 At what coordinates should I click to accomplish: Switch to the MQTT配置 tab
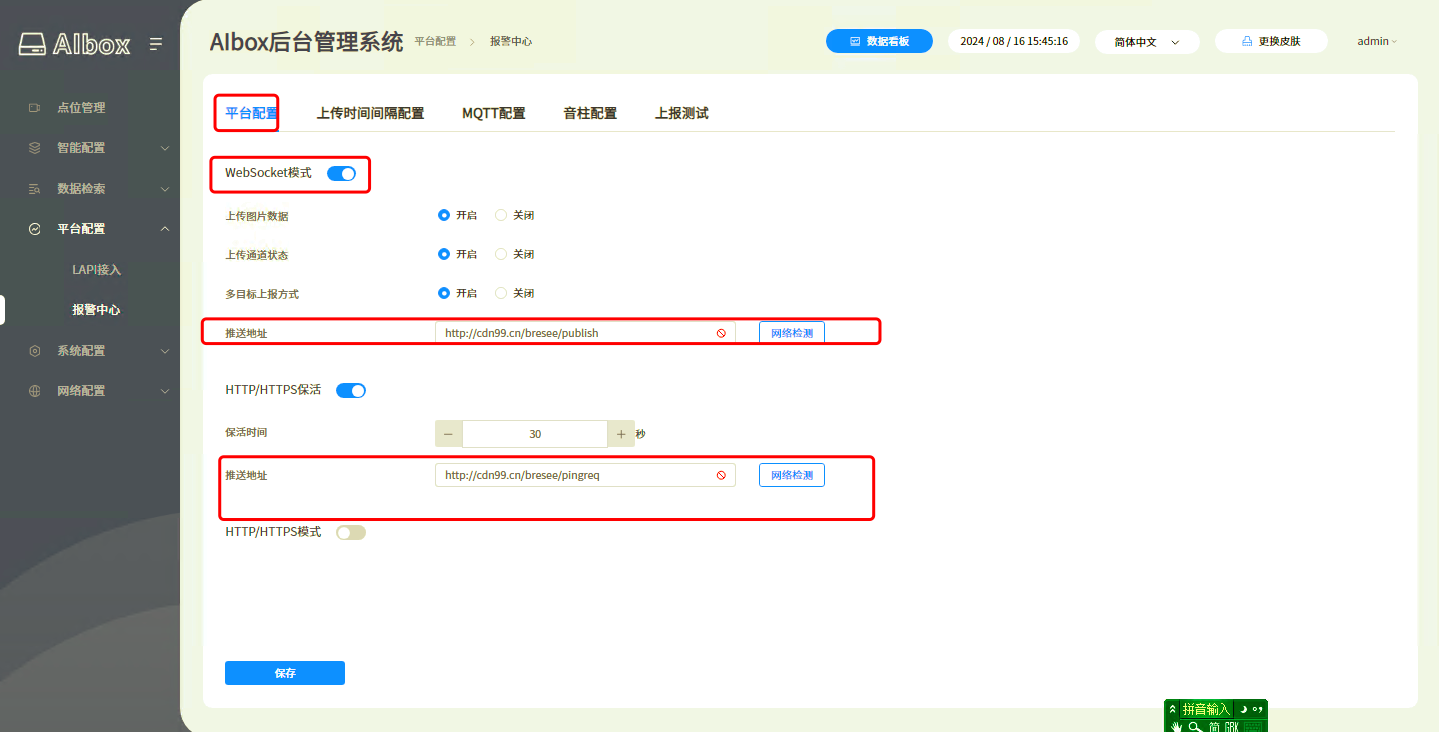pyautogui.click(x=493, y=114)
